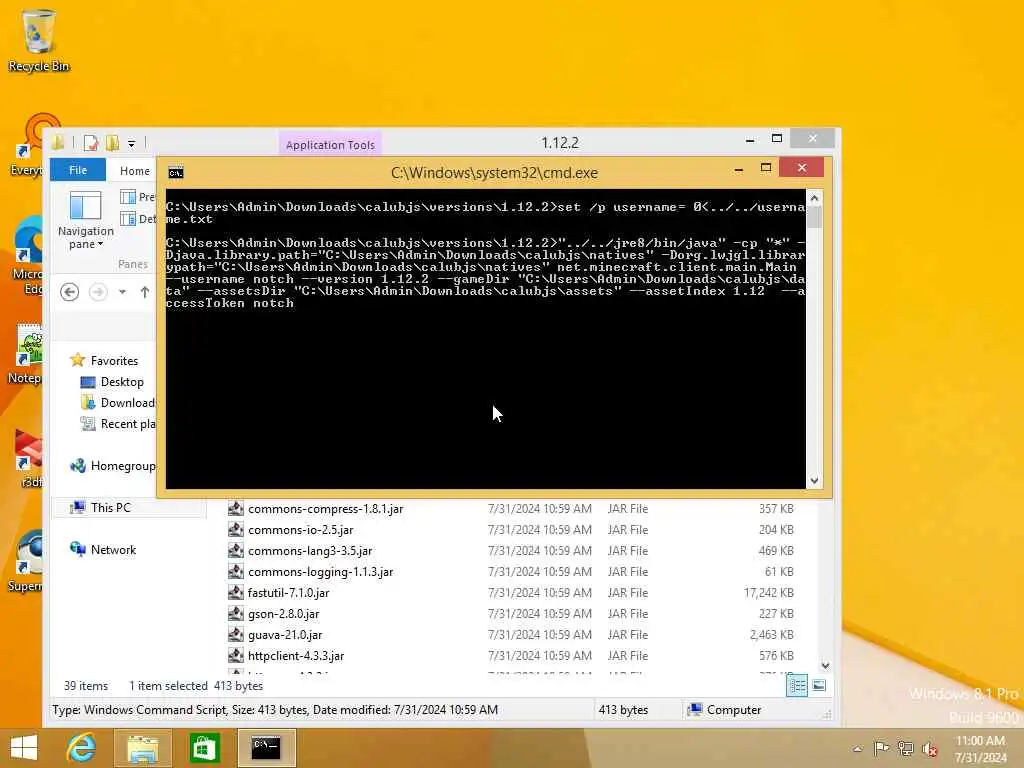The width and height of the screenshot is (1024, 768).
Task: Go up one folder level arrow
Action: [x=144, y=291]
